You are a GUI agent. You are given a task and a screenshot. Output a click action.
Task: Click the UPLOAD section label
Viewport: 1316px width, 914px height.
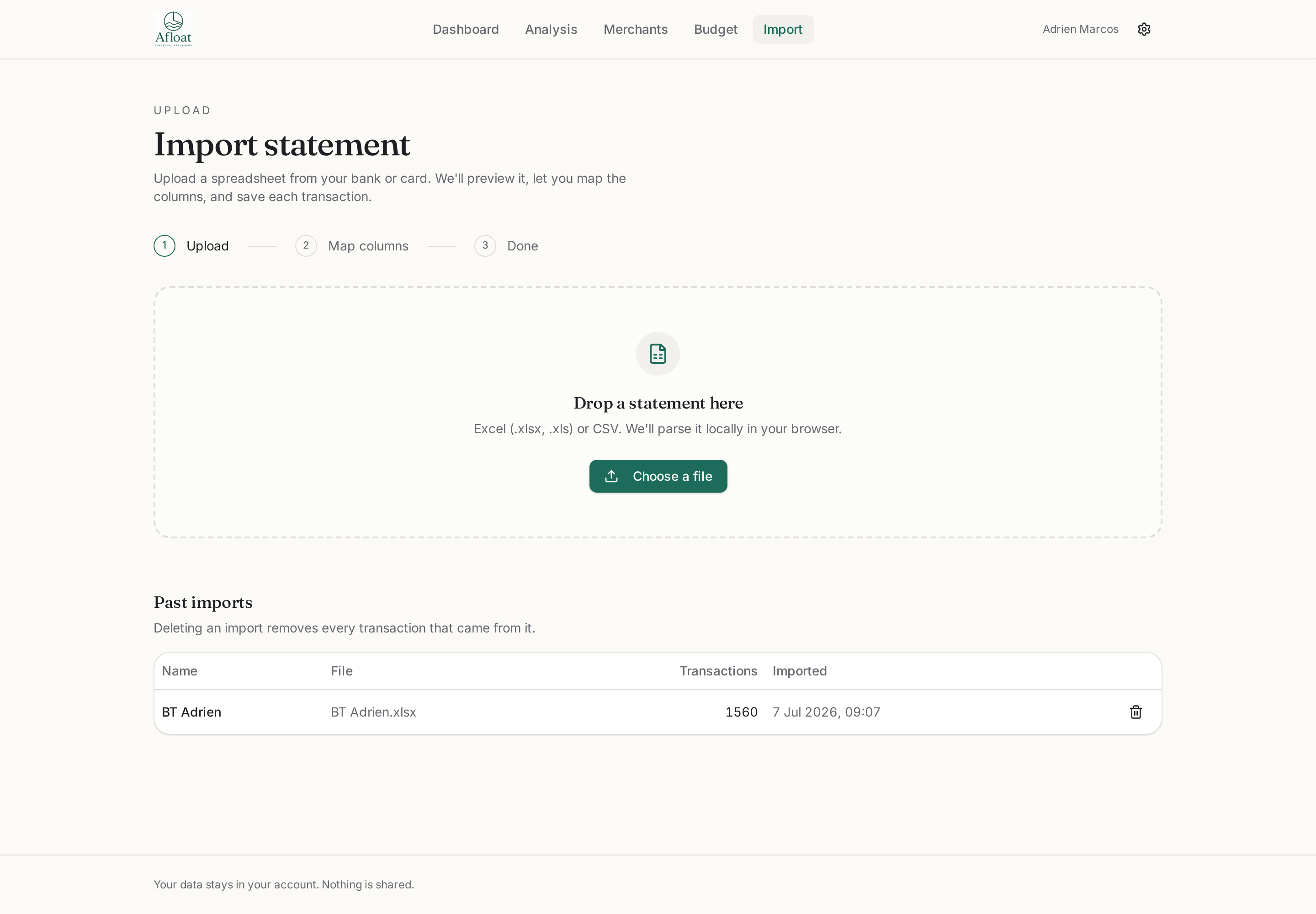pyautogui.click(x=182, y=111)
